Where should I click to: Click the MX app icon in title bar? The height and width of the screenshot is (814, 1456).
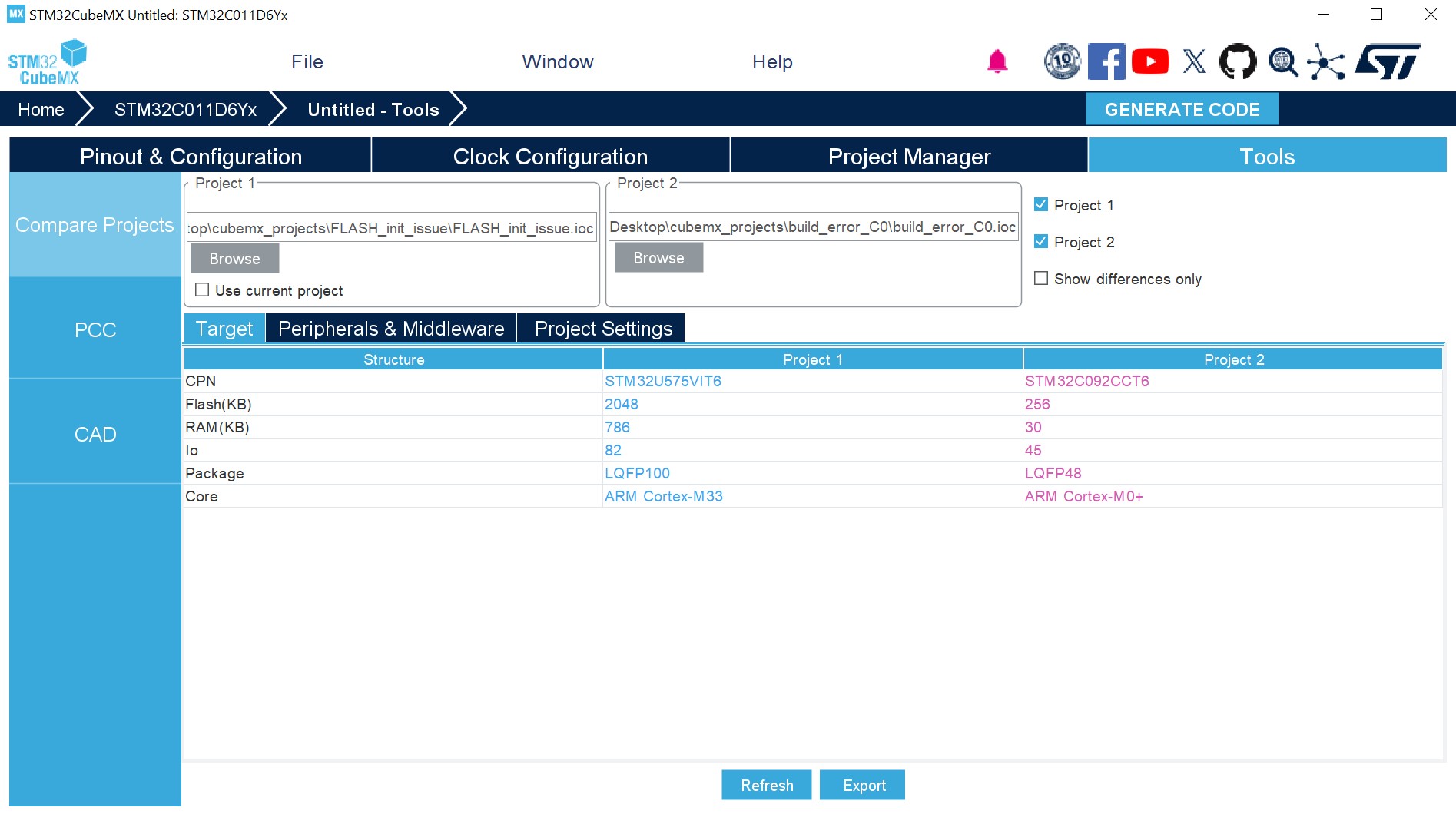tap(16, 15)
